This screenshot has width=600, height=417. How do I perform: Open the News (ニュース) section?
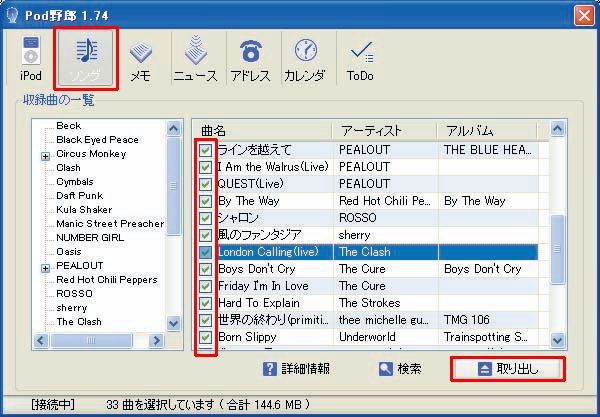[x=196, y=58]
